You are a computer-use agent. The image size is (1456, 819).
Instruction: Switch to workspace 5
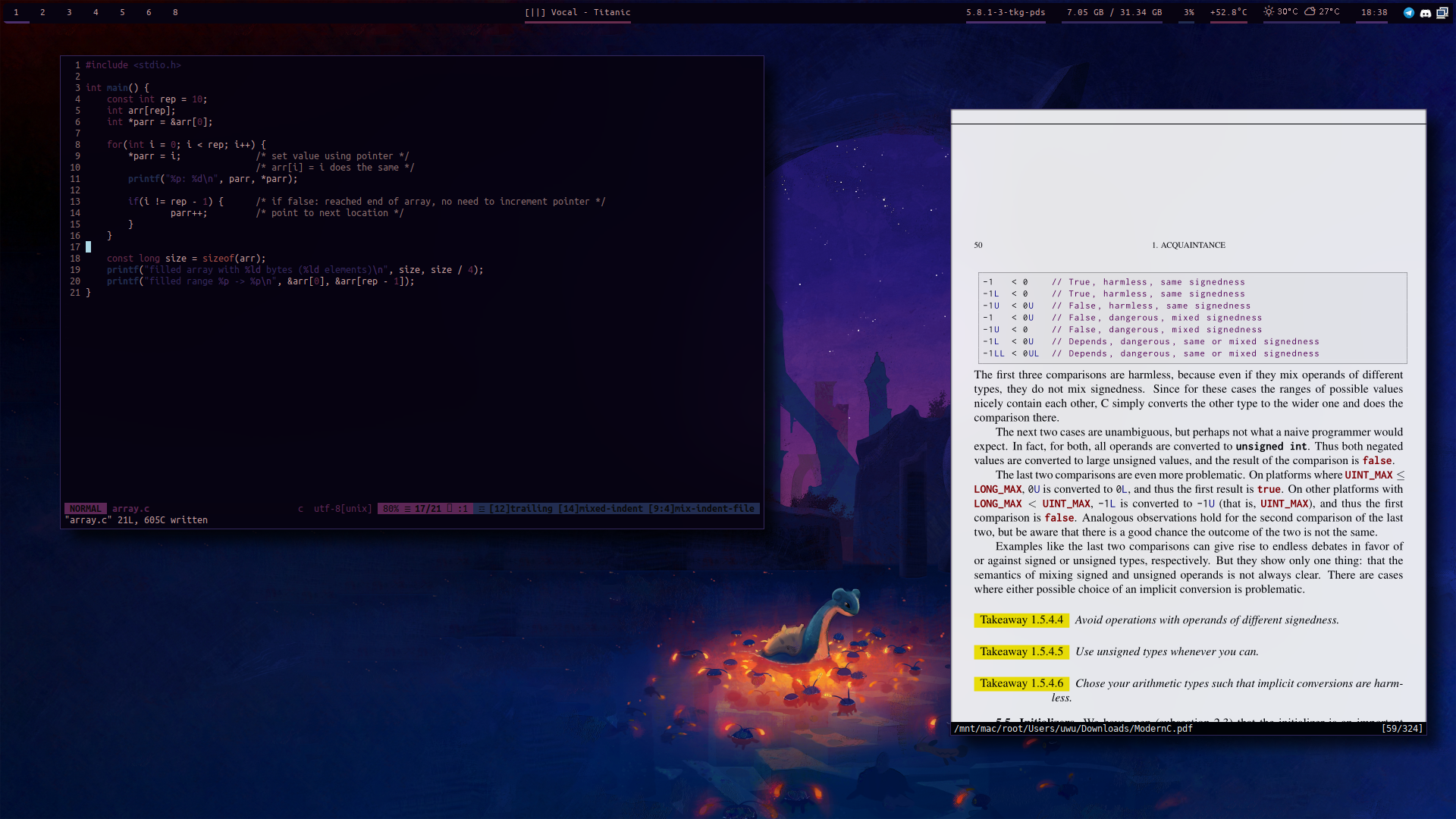click(122, 12)
